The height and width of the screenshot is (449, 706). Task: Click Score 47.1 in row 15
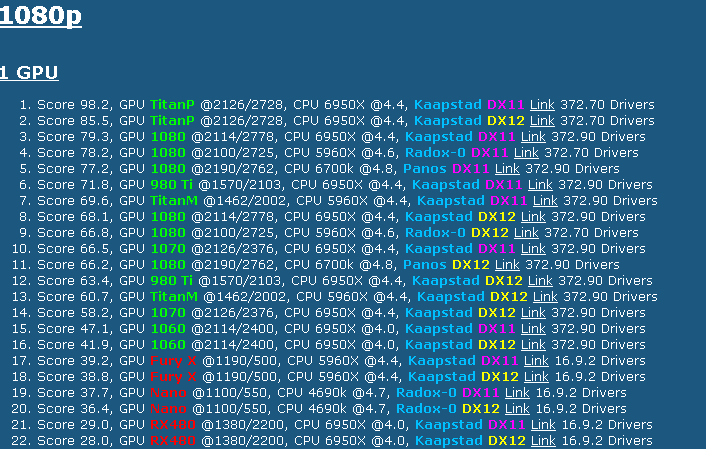click(75, 329)
